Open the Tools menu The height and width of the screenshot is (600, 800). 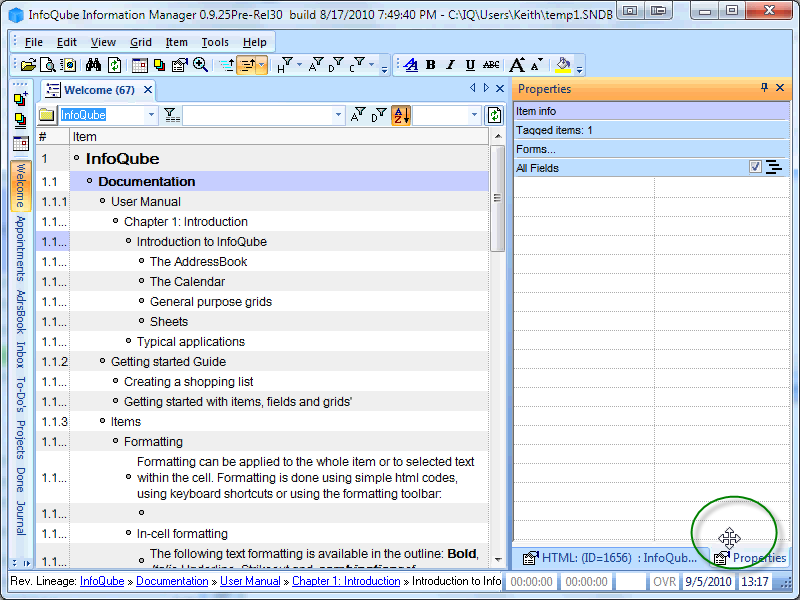click(x=215, y=42)
